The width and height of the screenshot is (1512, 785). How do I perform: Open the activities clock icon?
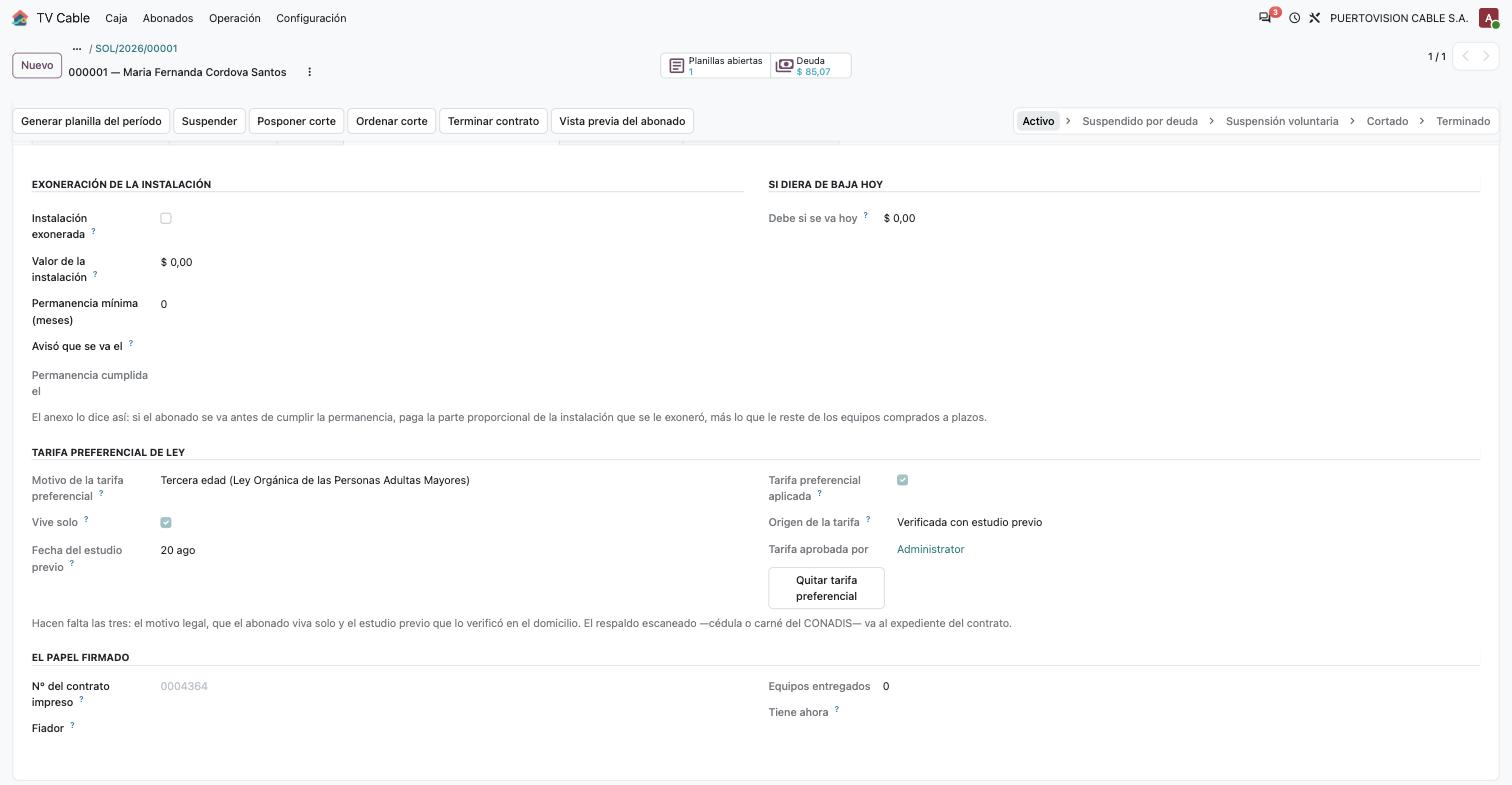point(1294,18)
